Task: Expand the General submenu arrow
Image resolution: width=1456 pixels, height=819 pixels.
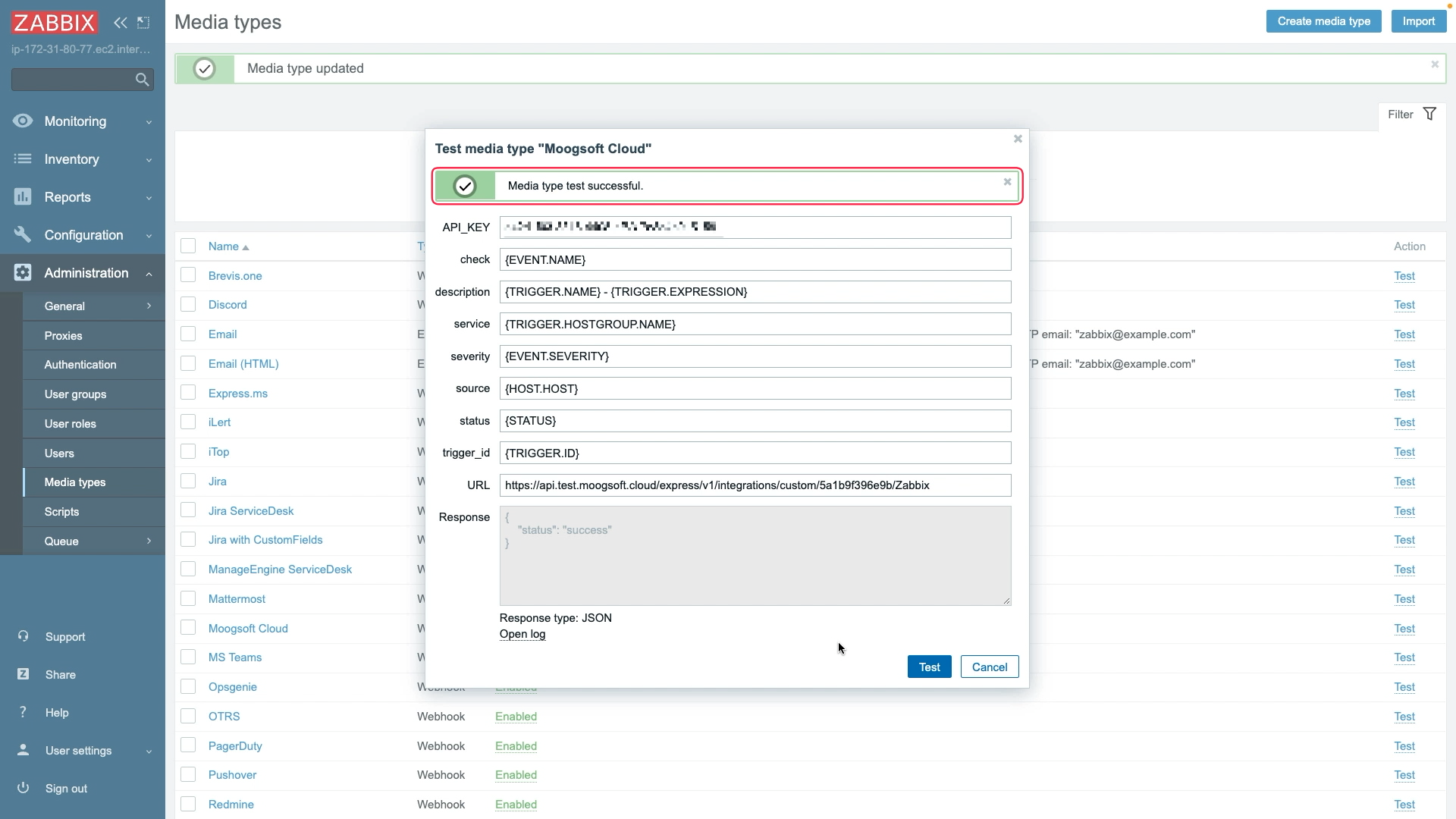Action: [149, 306]
